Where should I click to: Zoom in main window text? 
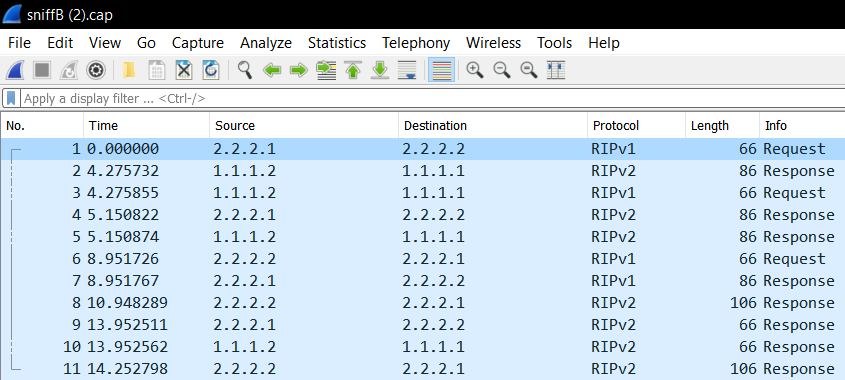(475, 70)
